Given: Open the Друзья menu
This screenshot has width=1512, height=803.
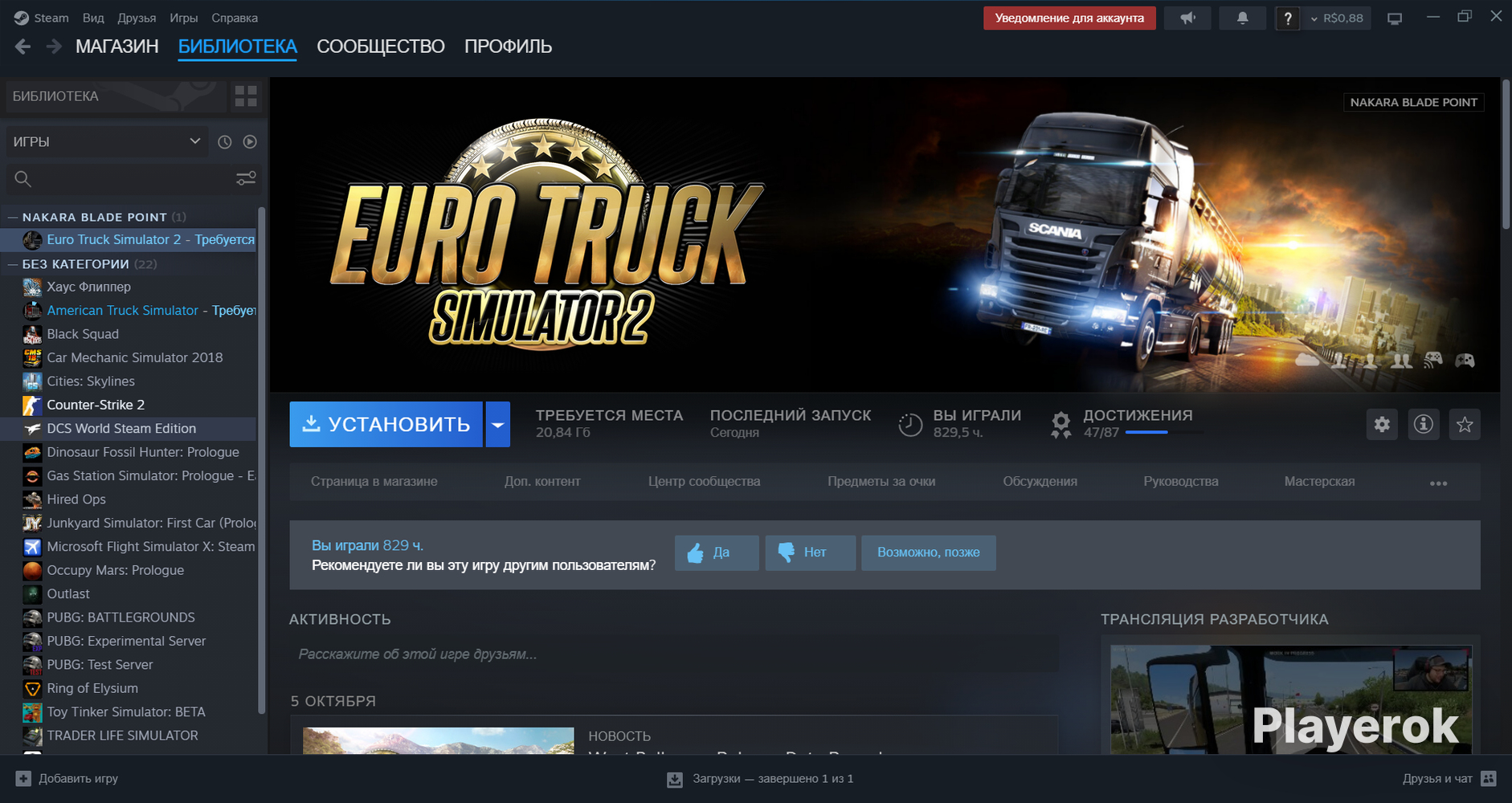Looking at the screenshot, I should [x=137, y=18].
